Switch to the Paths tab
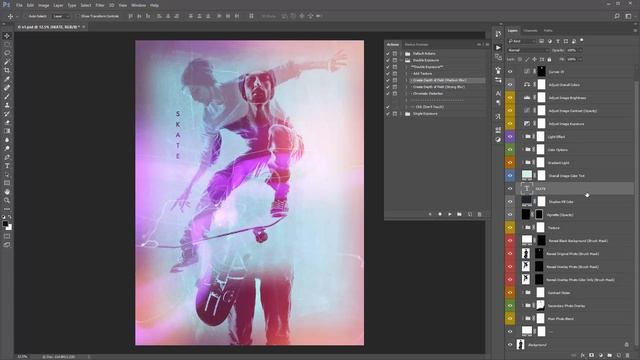Viewport: 640px width, 360px height. [548, 31]
